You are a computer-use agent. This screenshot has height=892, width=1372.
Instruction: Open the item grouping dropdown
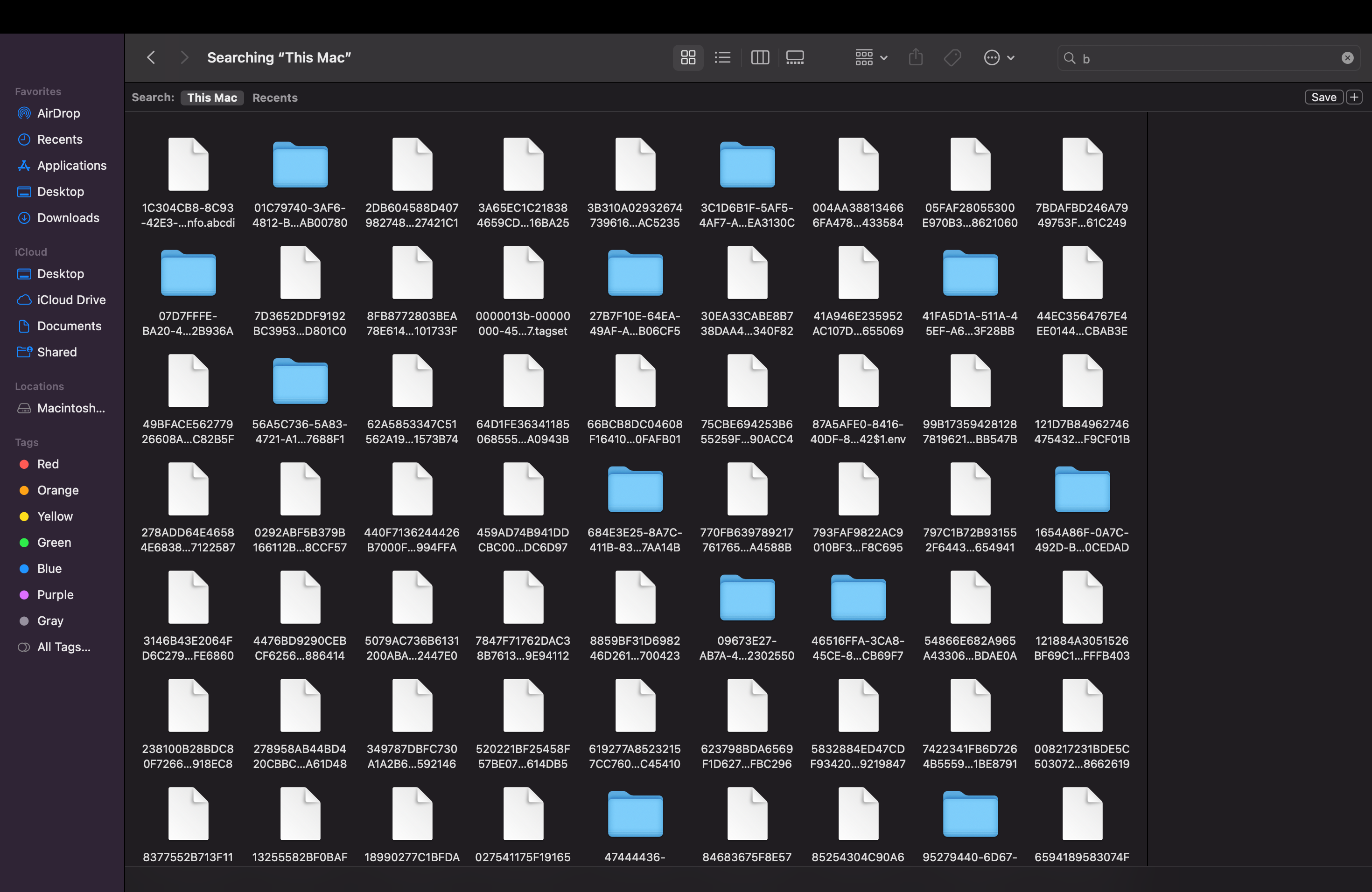(870, 57)
